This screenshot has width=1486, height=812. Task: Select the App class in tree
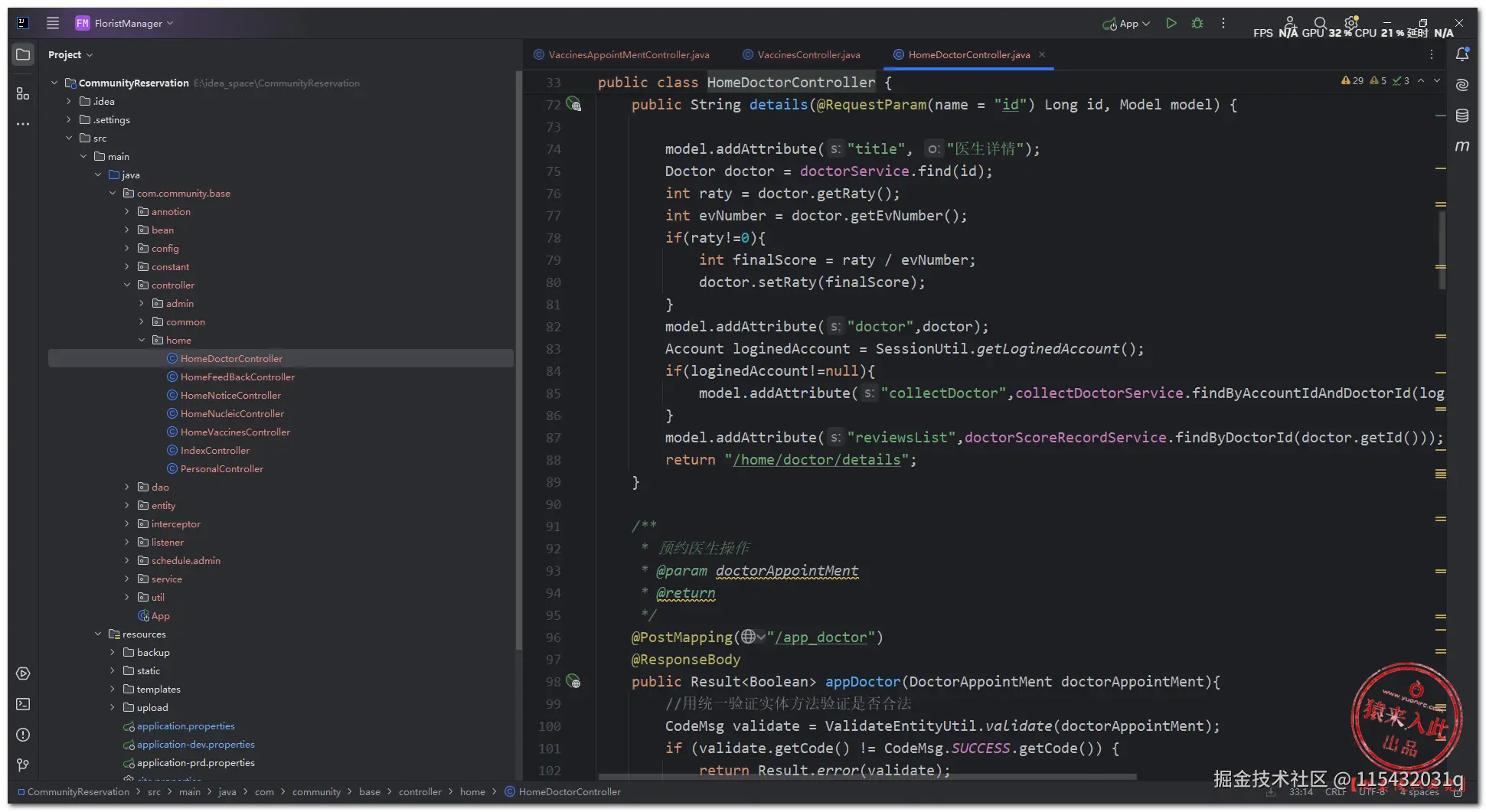[160, 615]
